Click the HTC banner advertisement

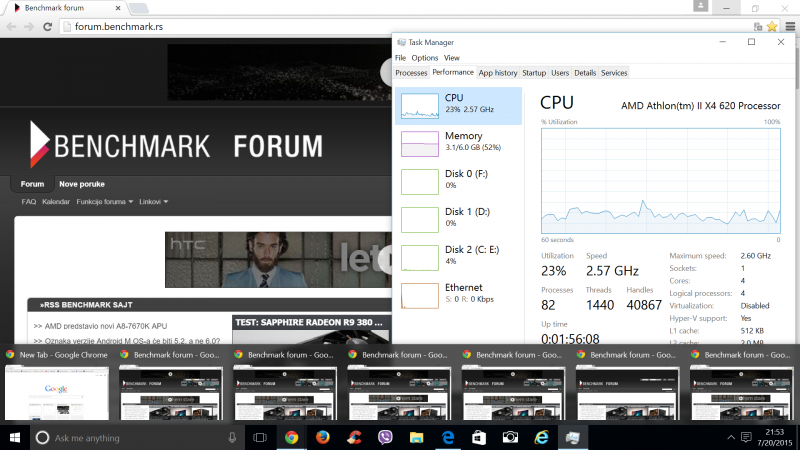[278, 260]
